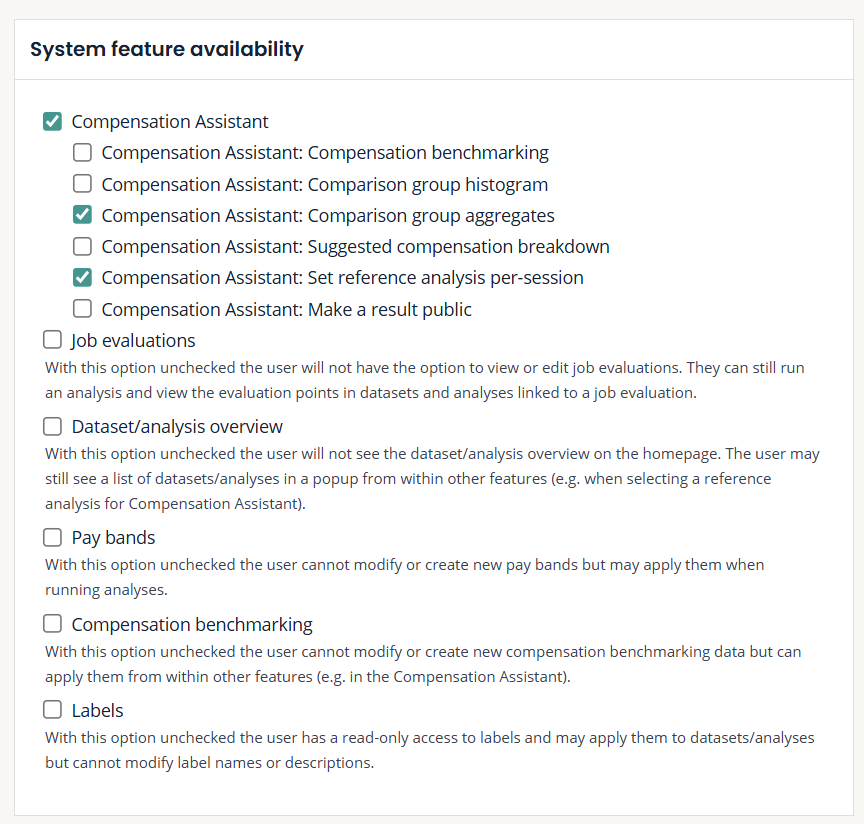The height and width of the screenshot is (824, 864).
Task: Click the Pay bands description text
Action: coord(404,577)
